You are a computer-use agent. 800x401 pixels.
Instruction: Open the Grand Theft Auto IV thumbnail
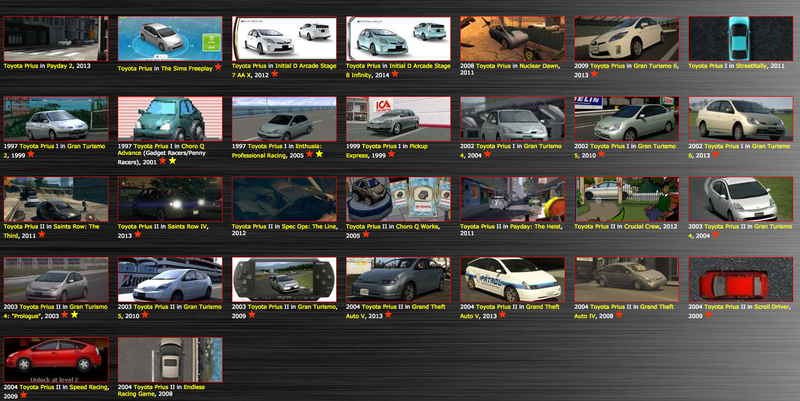[x=627, y=280]
